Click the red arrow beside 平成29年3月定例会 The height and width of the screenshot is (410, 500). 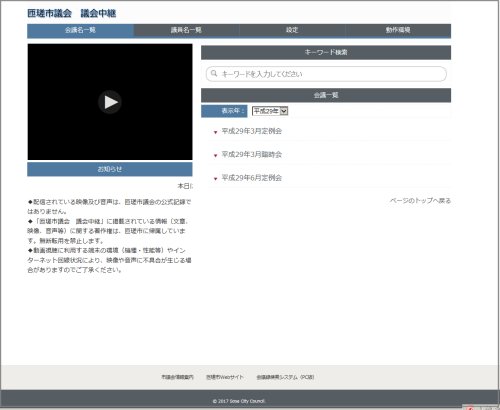[215, 132]
